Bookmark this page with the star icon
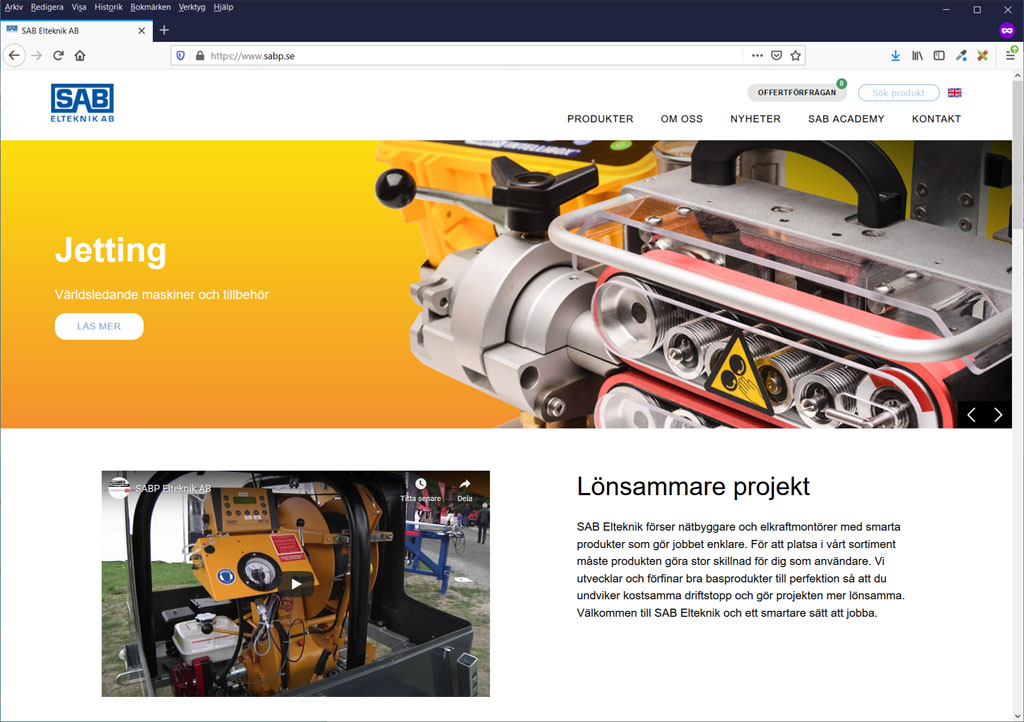Image resolution: width=1024 pixels, height=722 pixels. point(796,56)
